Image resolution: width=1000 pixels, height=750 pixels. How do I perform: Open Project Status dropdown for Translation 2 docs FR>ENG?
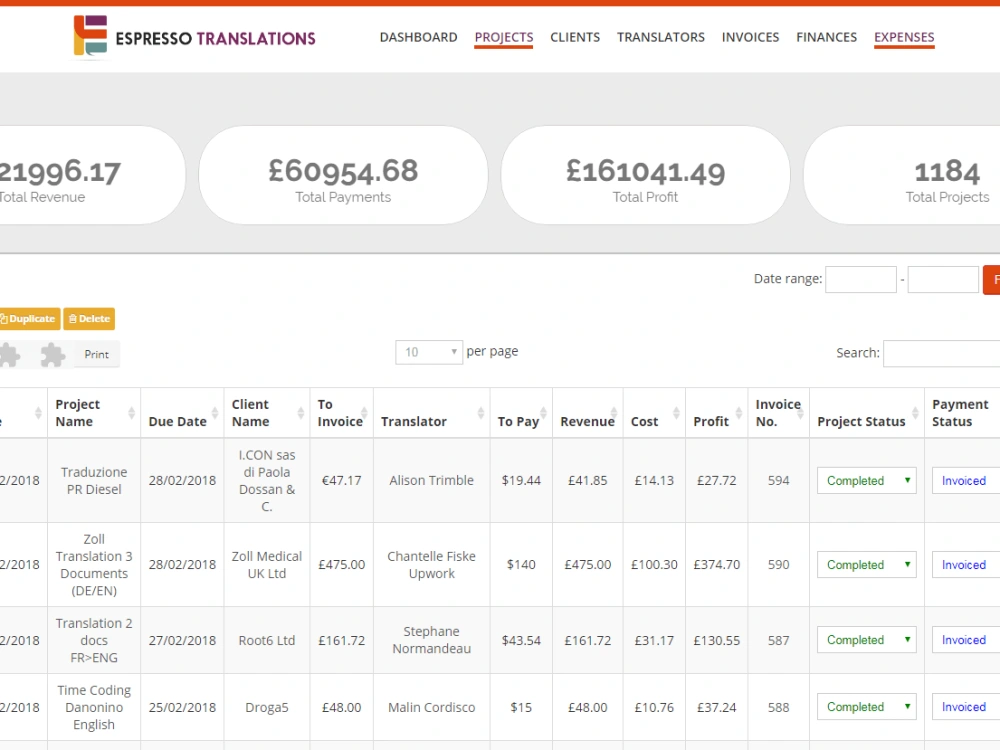tap(867, 640)
